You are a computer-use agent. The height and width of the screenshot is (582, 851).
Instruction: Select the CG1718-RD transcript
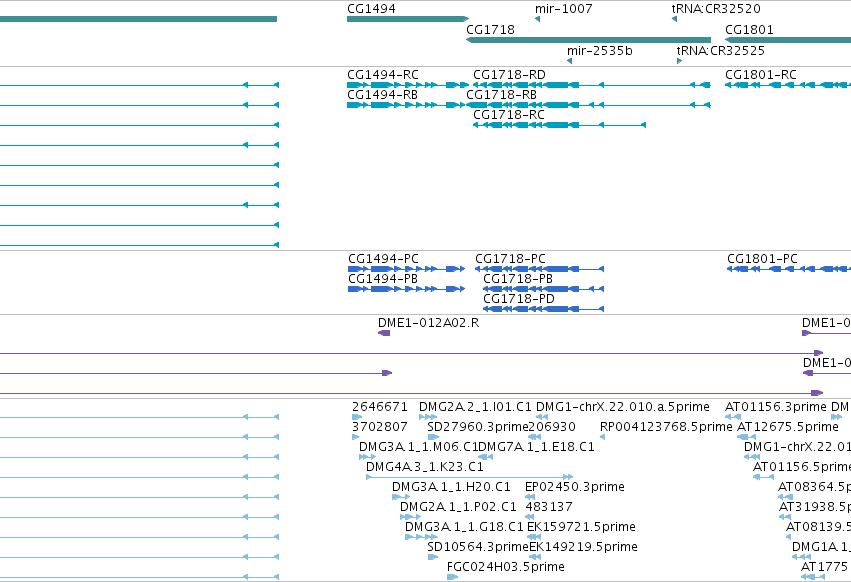pos(592,85)
